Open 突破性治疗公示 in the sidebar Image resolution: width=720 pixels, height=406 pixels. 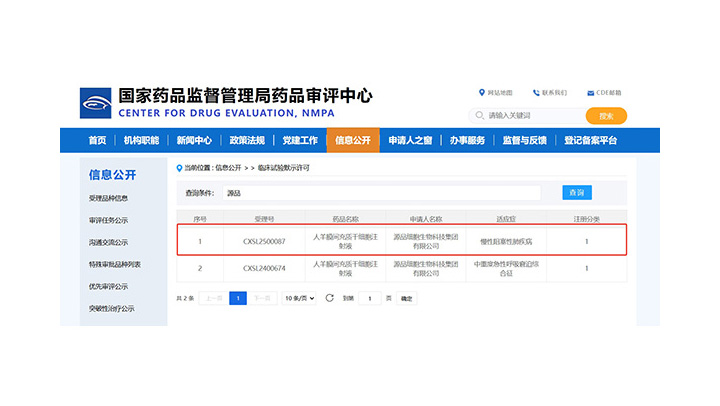coord(112,309)
